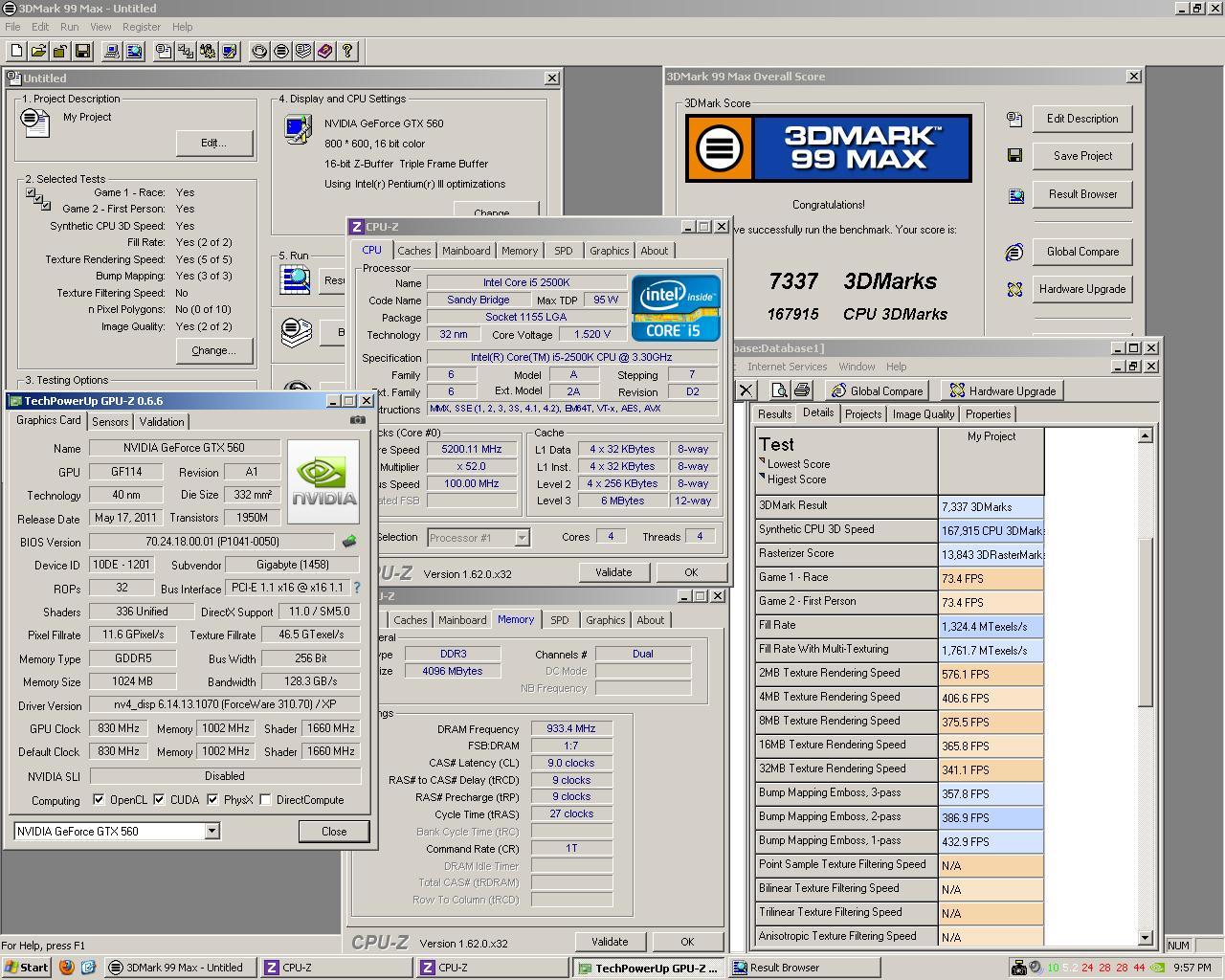Open the Results tab in Result Browser
This screenshot has width=1225, height=980.
pos(774,414)
